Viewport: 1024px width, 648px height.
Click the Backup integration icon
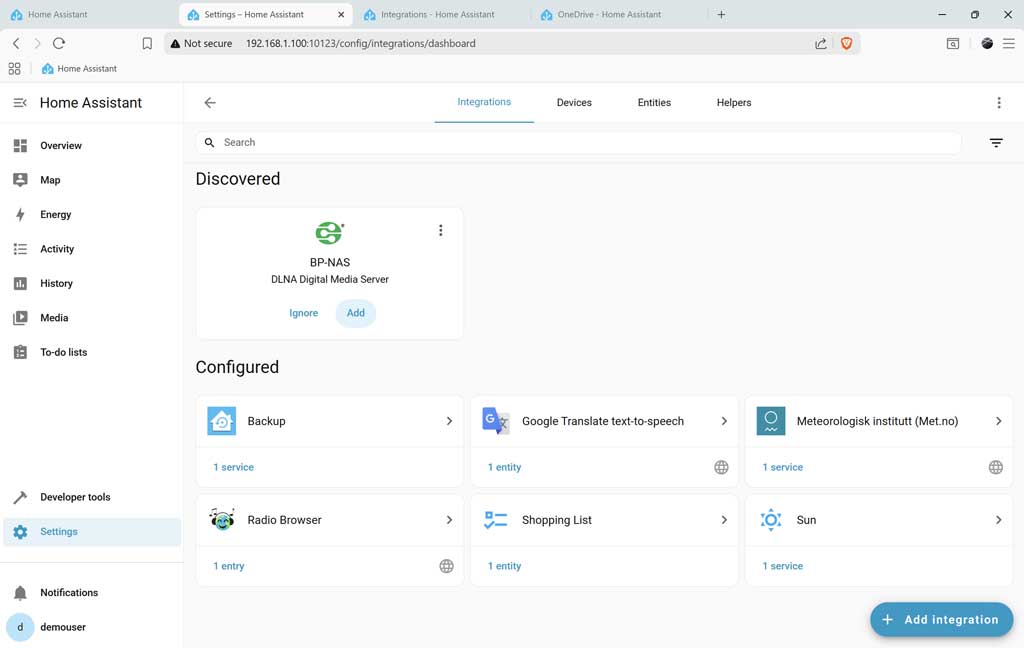[221, 421]
